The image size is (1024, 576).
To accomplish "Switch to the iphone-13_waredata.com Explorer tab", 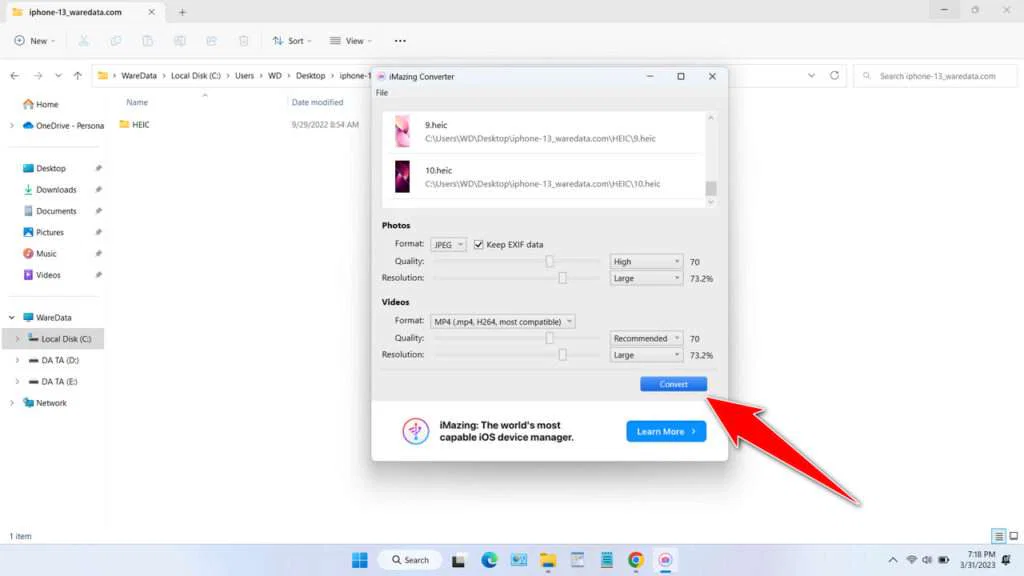I will coord(75,13).
